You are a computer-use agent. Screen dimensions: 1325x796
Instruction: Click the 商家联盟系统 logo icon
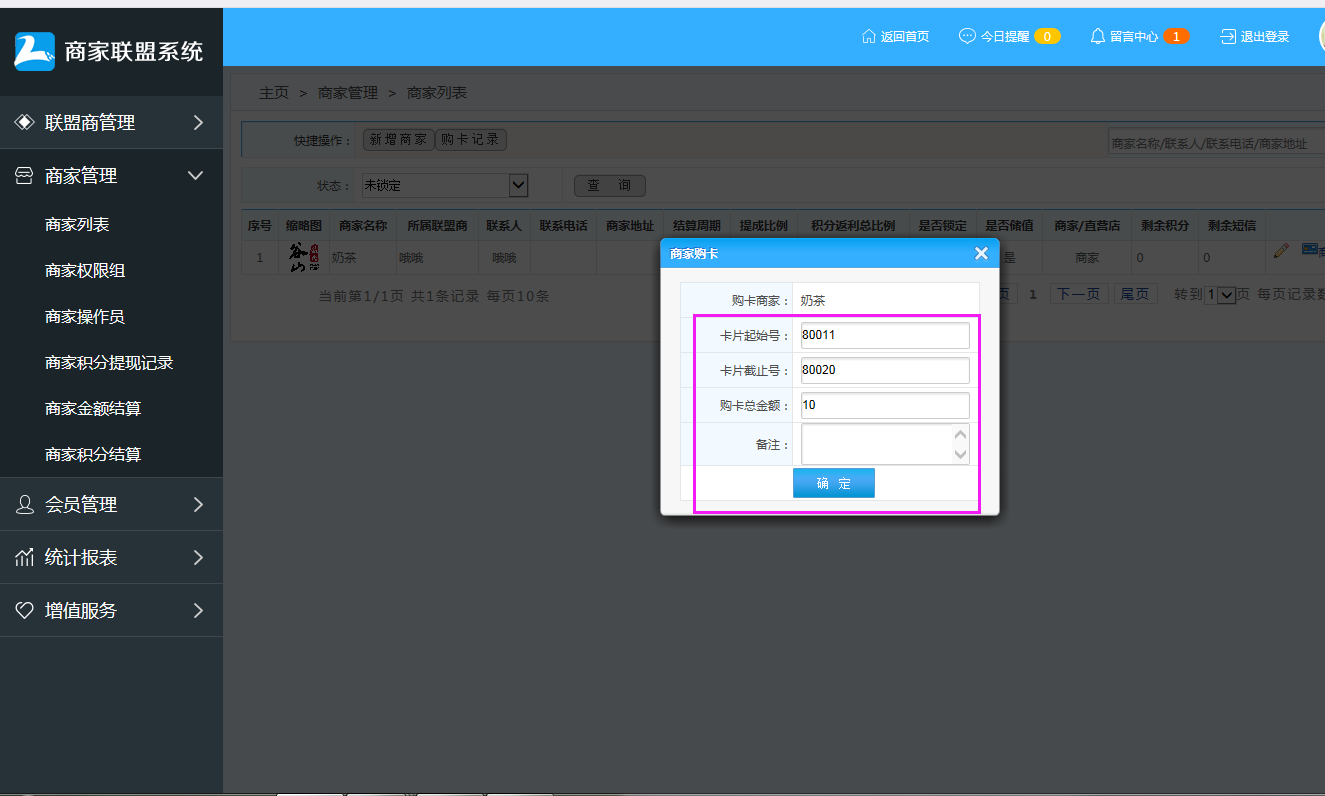click(34, 51)
